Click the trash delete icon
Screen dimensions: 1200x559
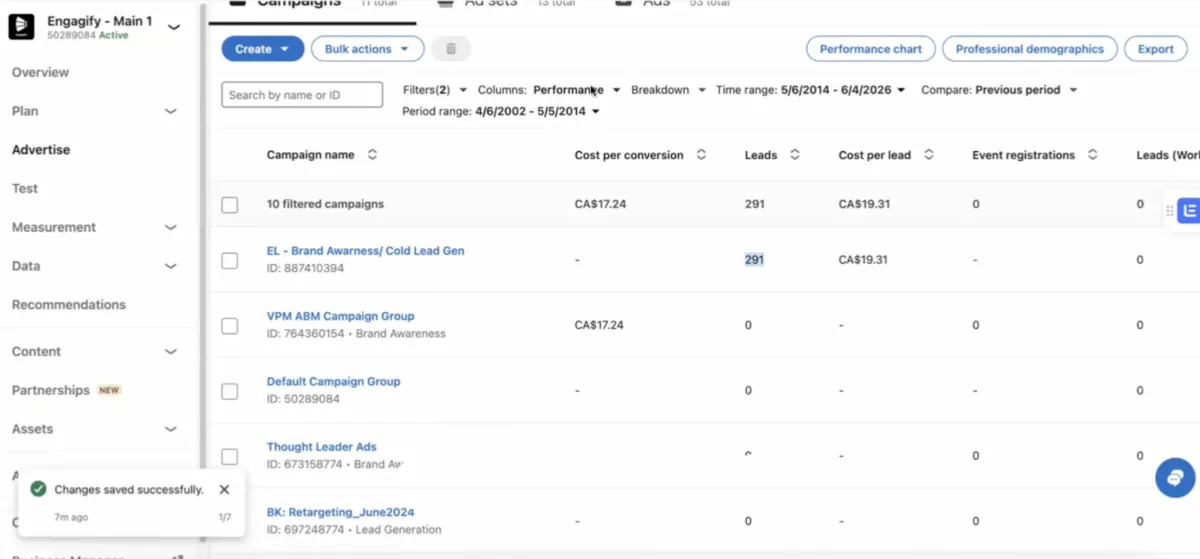451,49
